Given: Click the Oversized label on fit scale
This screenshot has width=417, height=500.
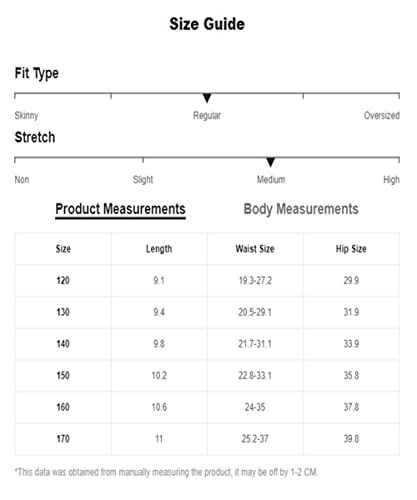Looking at the screenshot, I should [382, 115].
